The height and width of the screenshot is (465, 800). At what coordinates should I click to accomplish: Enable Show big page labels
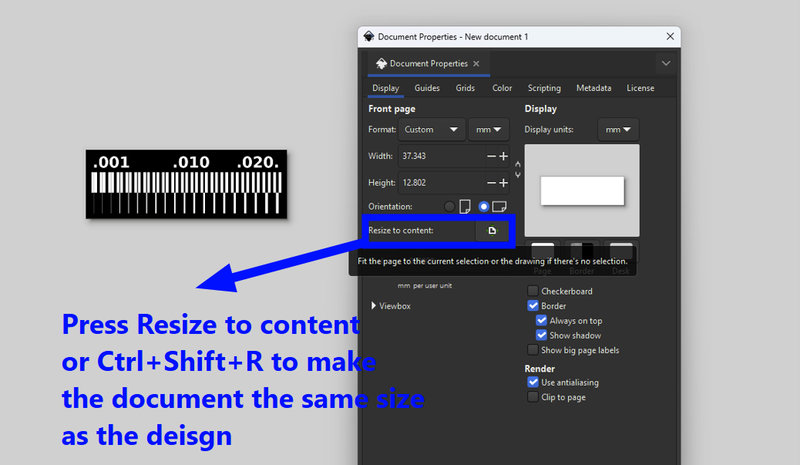point(533,350)
